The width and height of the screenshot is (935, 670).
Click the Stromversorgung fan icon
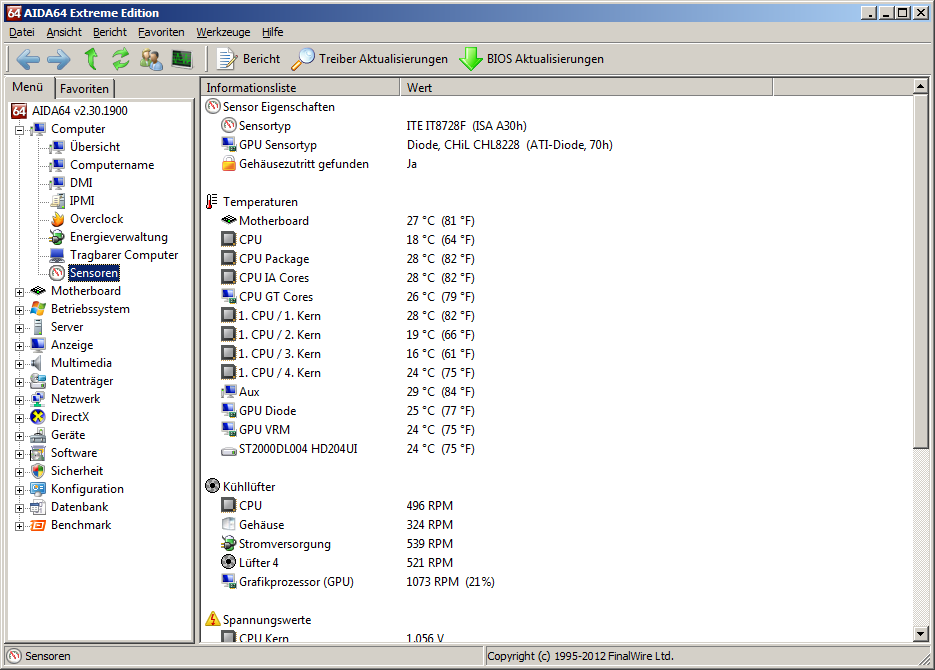pyautogui.click(x=229, y=543)
